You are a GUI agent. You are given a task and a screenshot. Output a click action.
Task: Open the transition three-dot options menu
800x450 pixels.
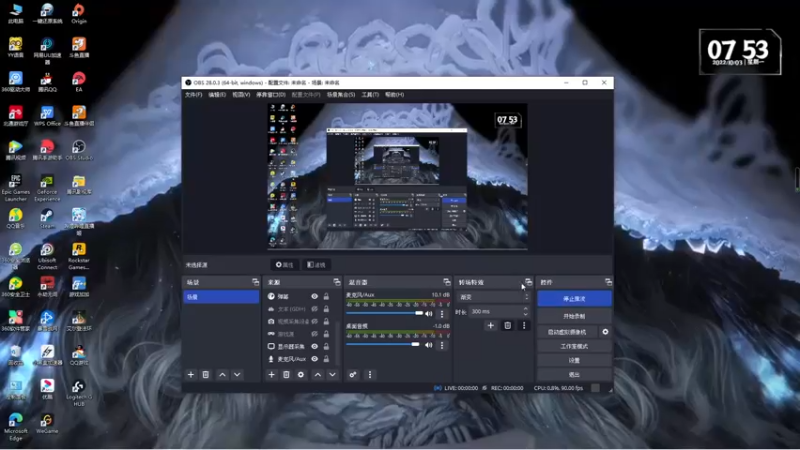(524, 326)
